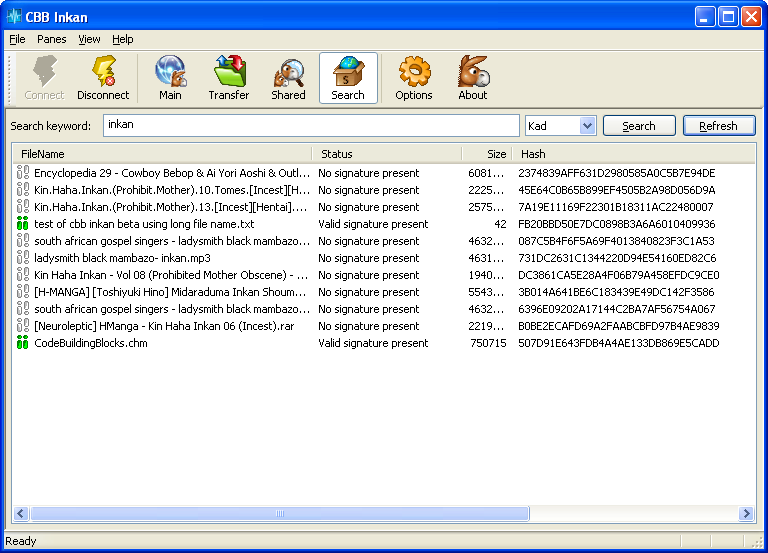Select 'Encyclopedia 29 - Cowboy Bebop' file name

click(171, 173)
